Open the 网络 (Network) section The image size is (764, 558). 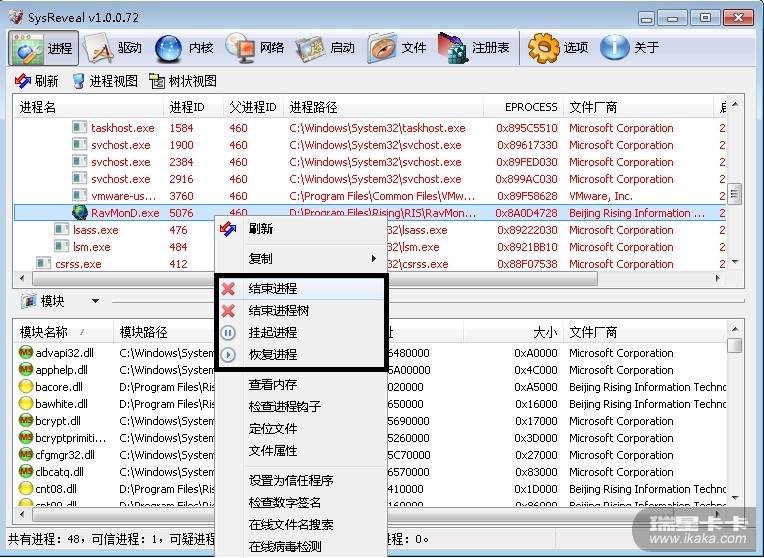255,48
